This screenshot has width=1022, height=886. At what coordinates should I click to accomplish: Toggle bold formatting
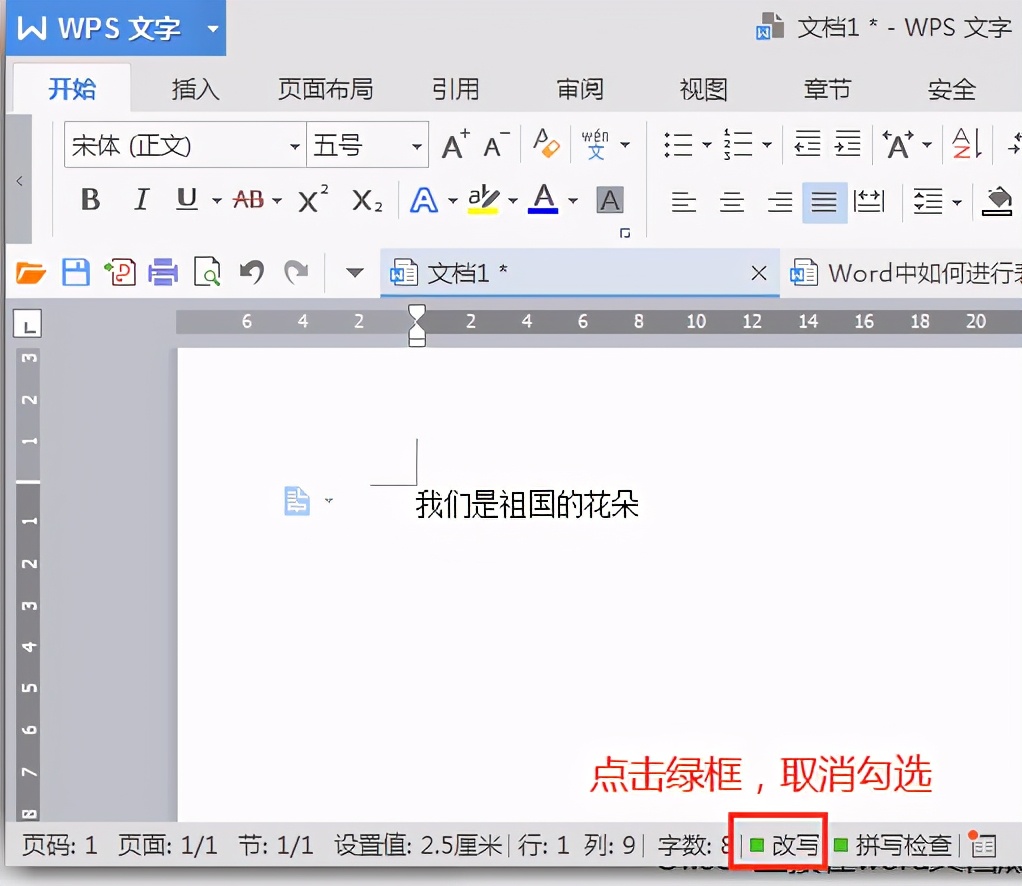click(89, 199)
